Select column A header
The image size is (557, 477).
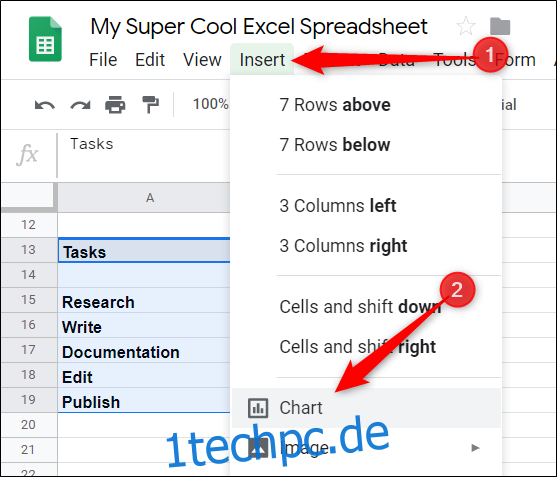pyautogui.click(x=144, y=198)
